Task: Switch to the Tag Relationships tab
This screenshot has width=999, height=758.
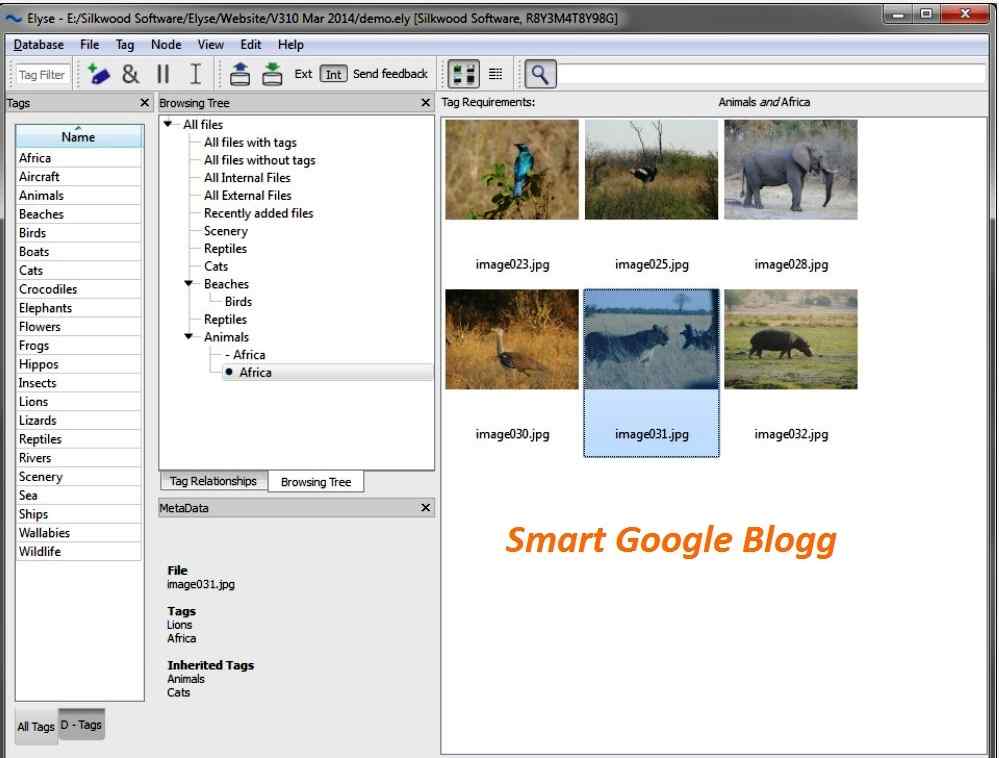Action: click(212, 481)
